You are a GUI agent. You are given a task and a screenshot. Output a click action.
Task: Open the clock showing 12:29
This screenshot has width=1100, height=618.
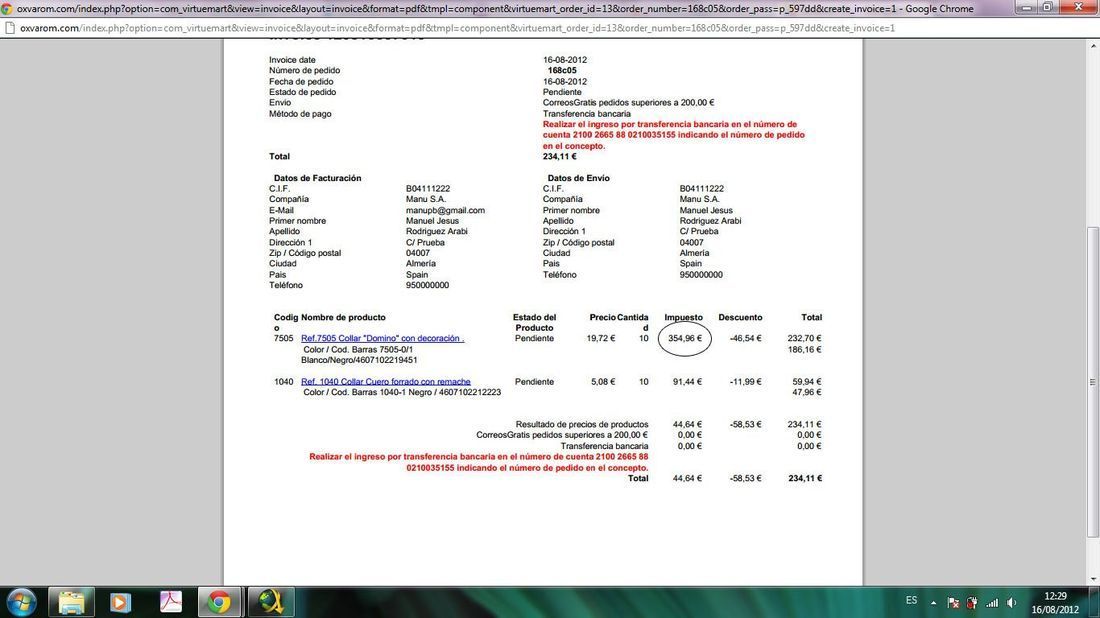pyautogui.click(x=1055, y=603)
